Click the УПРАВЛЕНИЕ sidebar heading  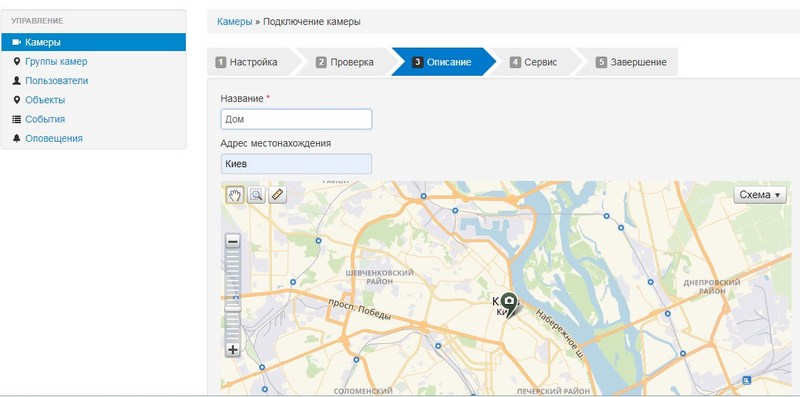37,21
